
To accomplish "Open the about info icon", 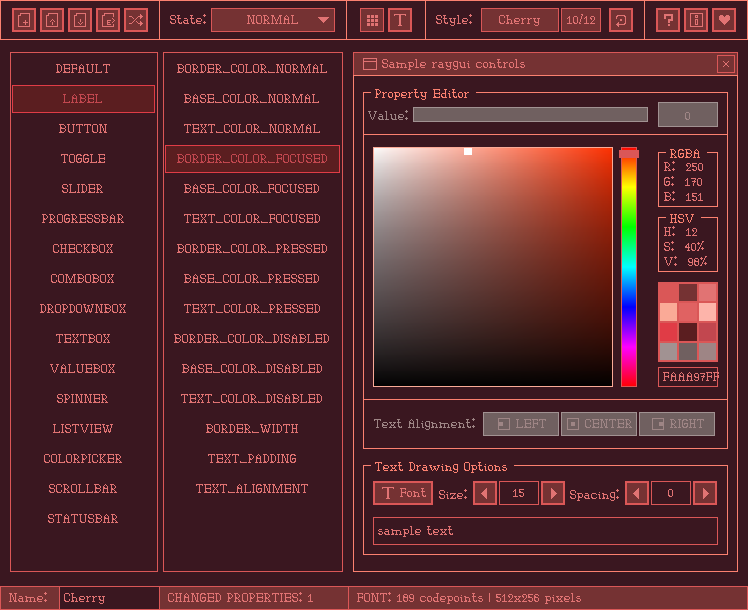I will coord(697,20).
